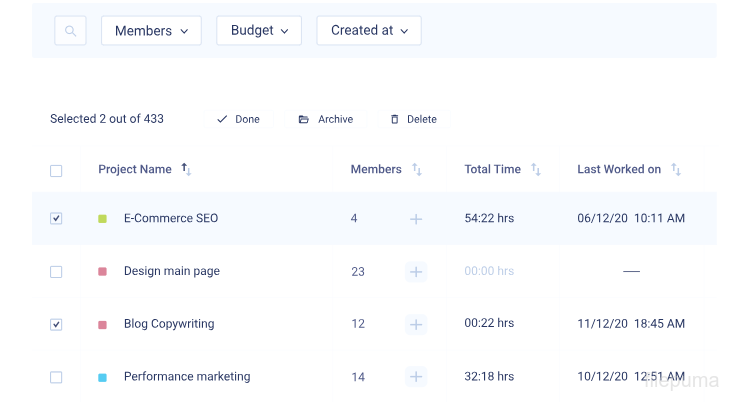
Task: Open the Created at filter dropdown
Action: point(369,31)
